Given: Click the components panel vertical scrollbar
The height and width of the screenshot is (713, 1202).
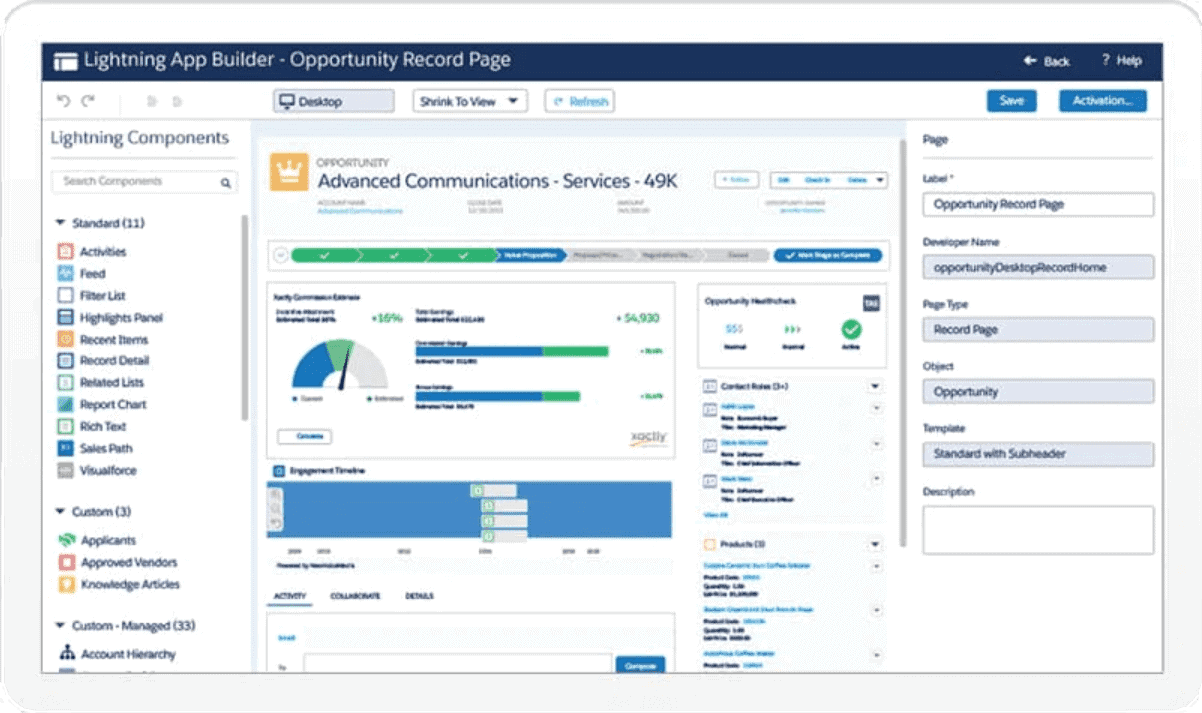Looking at the screenshot, I should (x=245, y=317).
